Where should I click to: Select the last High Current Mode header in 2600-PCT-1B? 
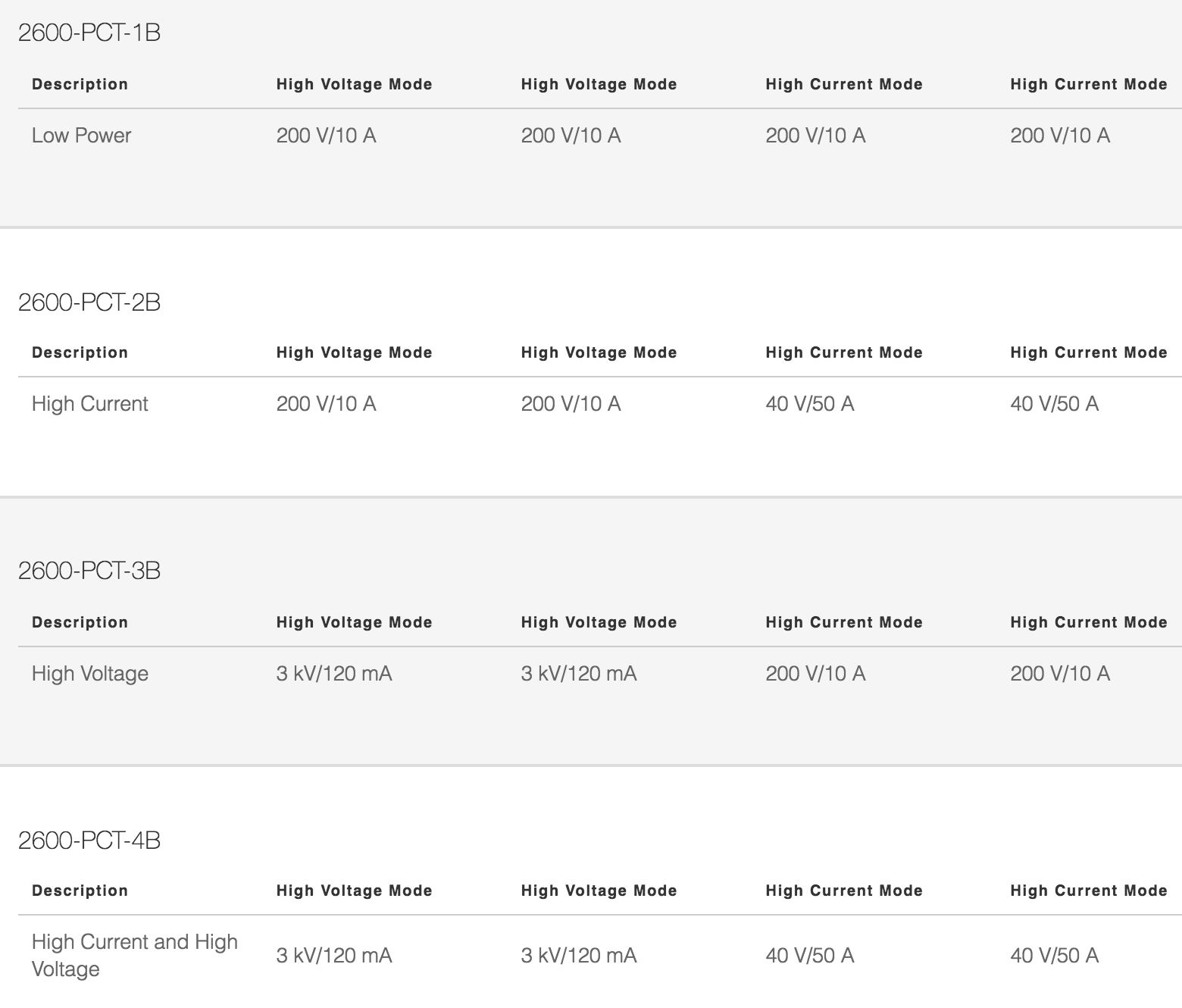tap(1088, 84)
